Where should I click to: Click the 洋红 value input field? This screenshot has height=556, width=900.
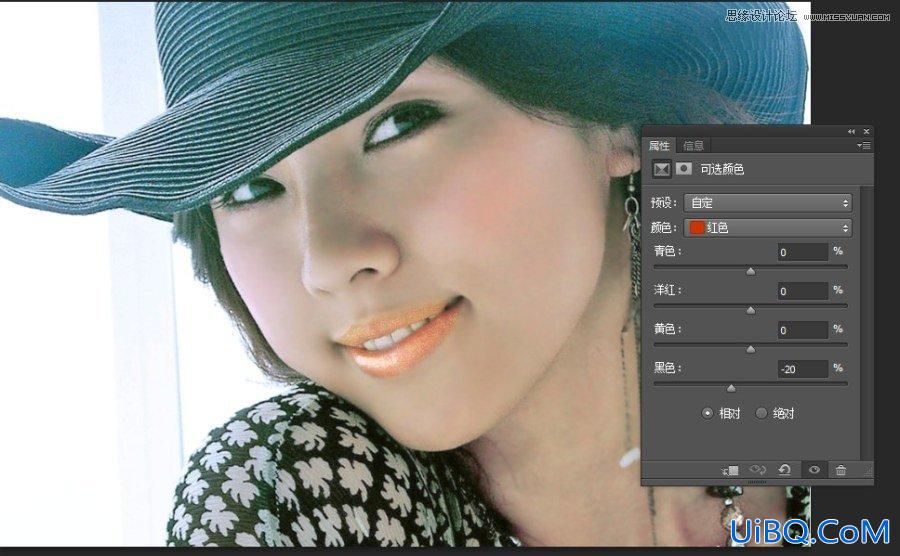(802, 291)
